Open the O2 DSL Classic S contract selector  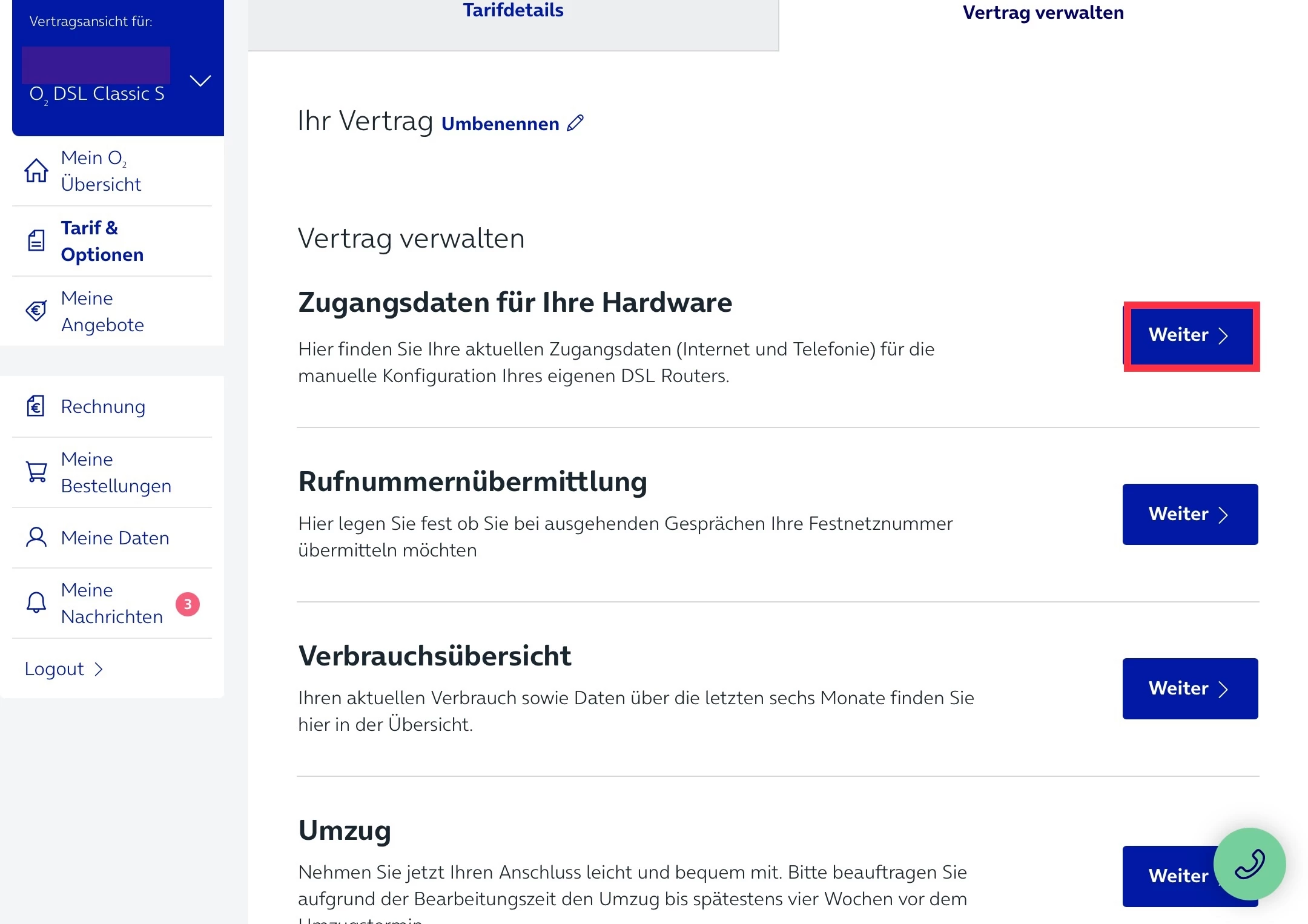(97, 94)
